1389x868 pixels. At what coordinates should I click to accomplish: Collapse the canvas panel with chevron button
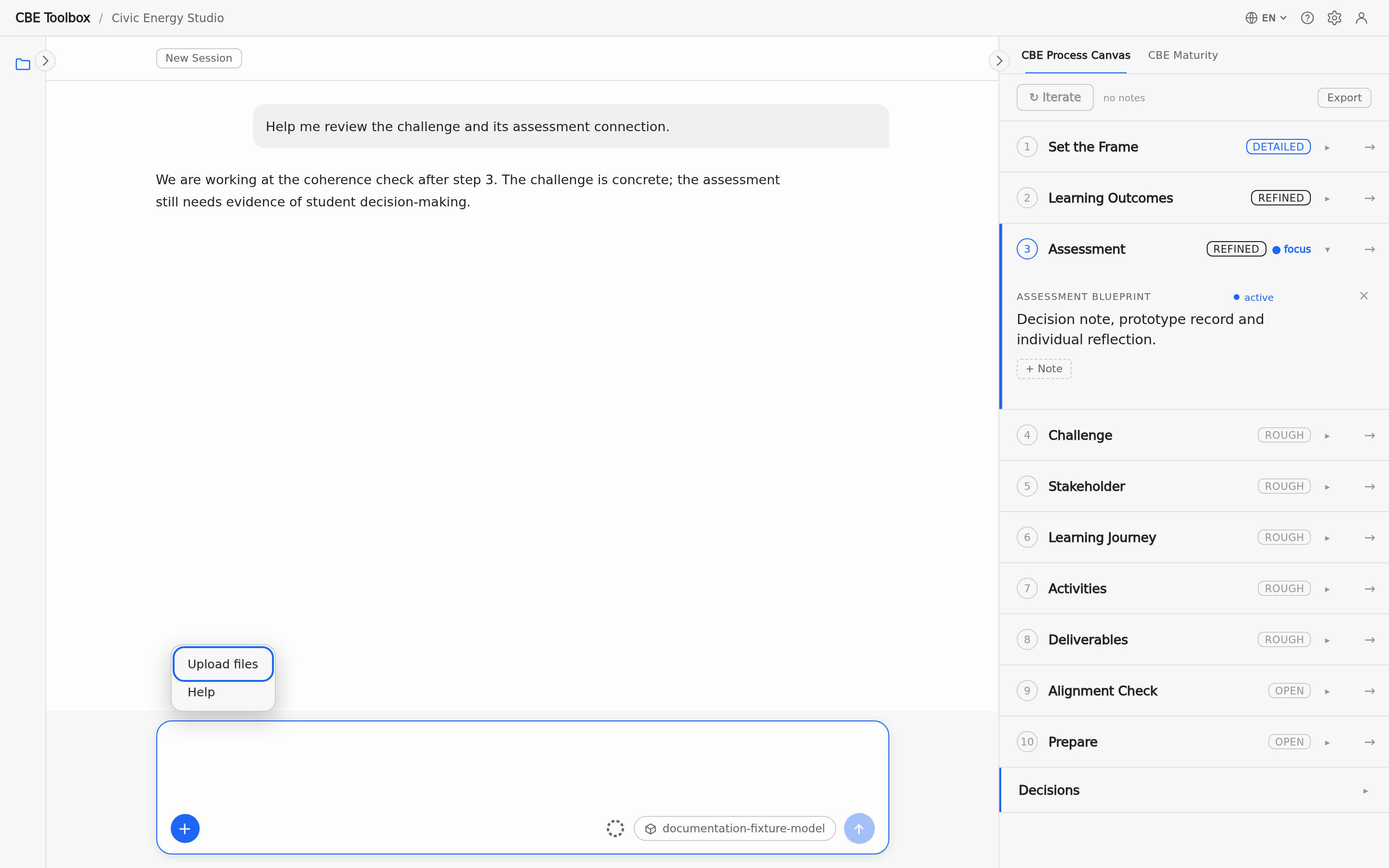999,61
